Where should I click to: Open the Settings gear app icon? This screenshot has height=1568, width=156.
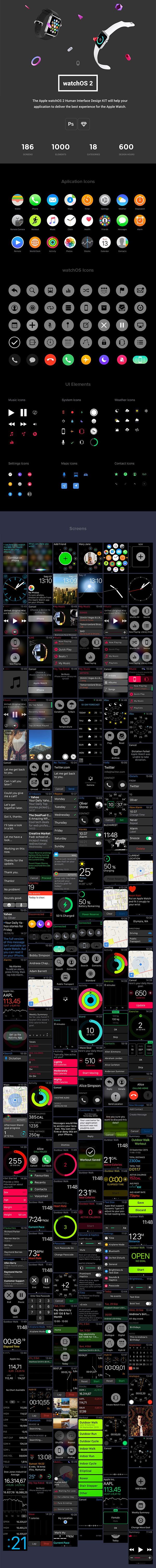(x=105, y=200)
